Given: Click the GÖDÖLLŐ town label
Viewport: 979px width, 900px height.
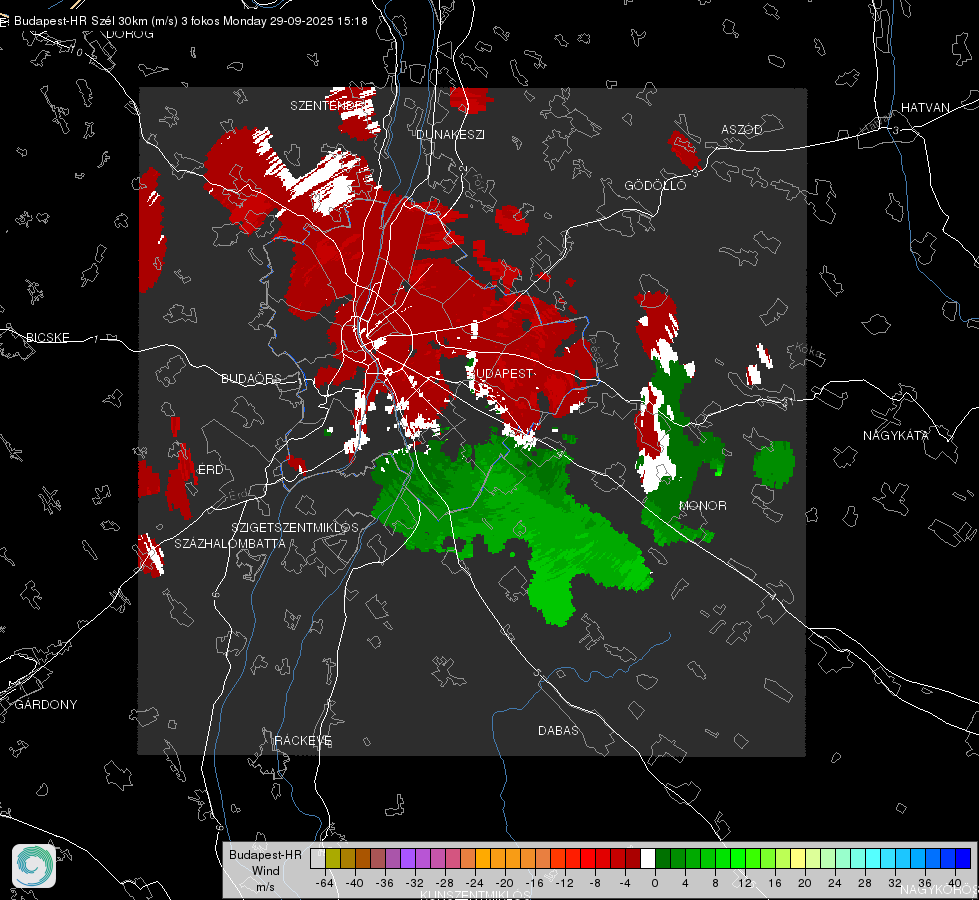Looking at the screenshot, I should (655, 185).
